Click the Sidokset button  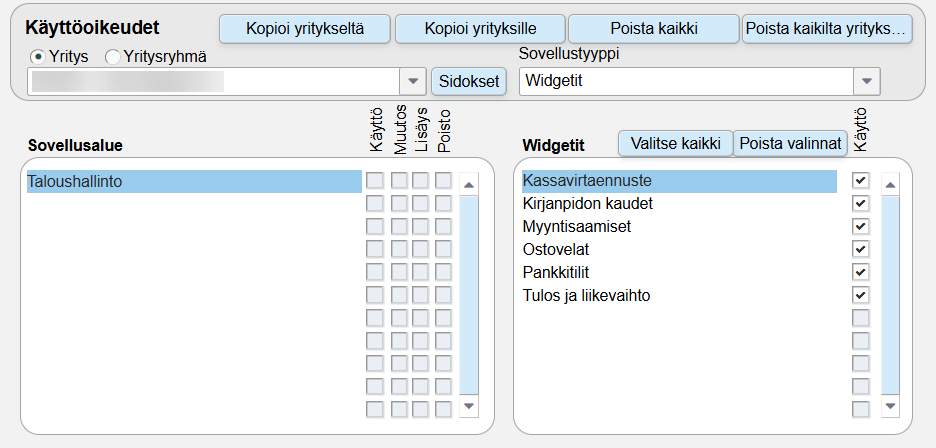pos(469,81)
